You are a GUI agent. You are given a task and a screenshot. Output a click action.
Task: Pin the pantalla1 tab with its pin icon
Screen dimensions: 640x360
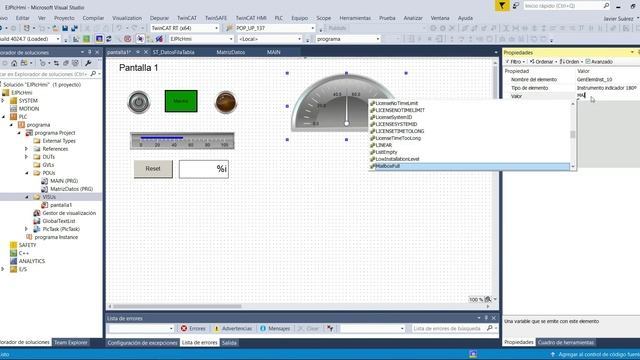click(x=138, y=52)
